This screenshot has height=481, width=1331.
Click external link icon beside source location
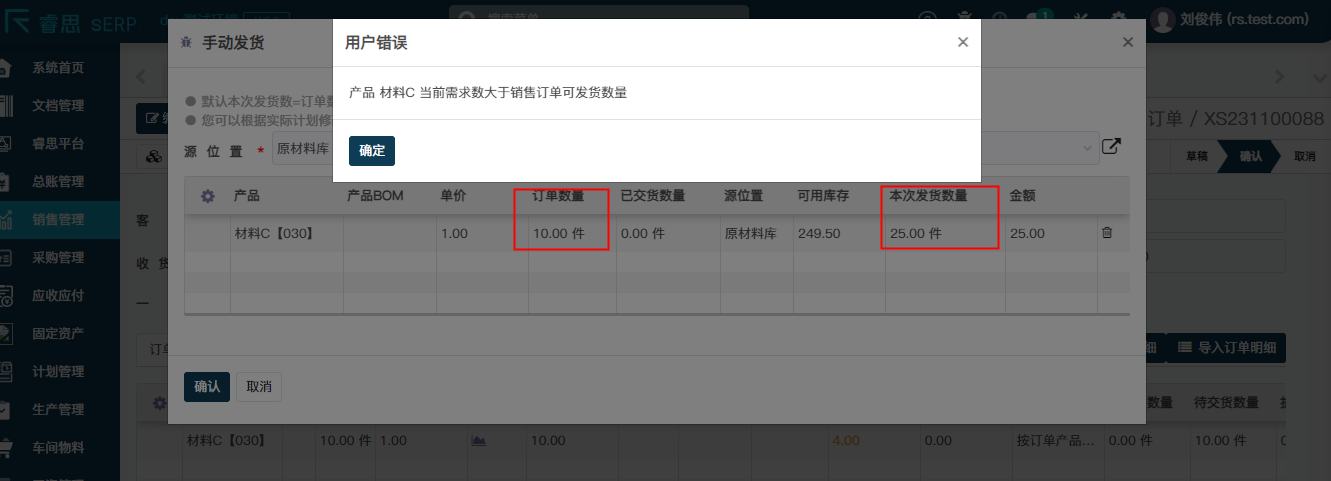(1111, 147)
